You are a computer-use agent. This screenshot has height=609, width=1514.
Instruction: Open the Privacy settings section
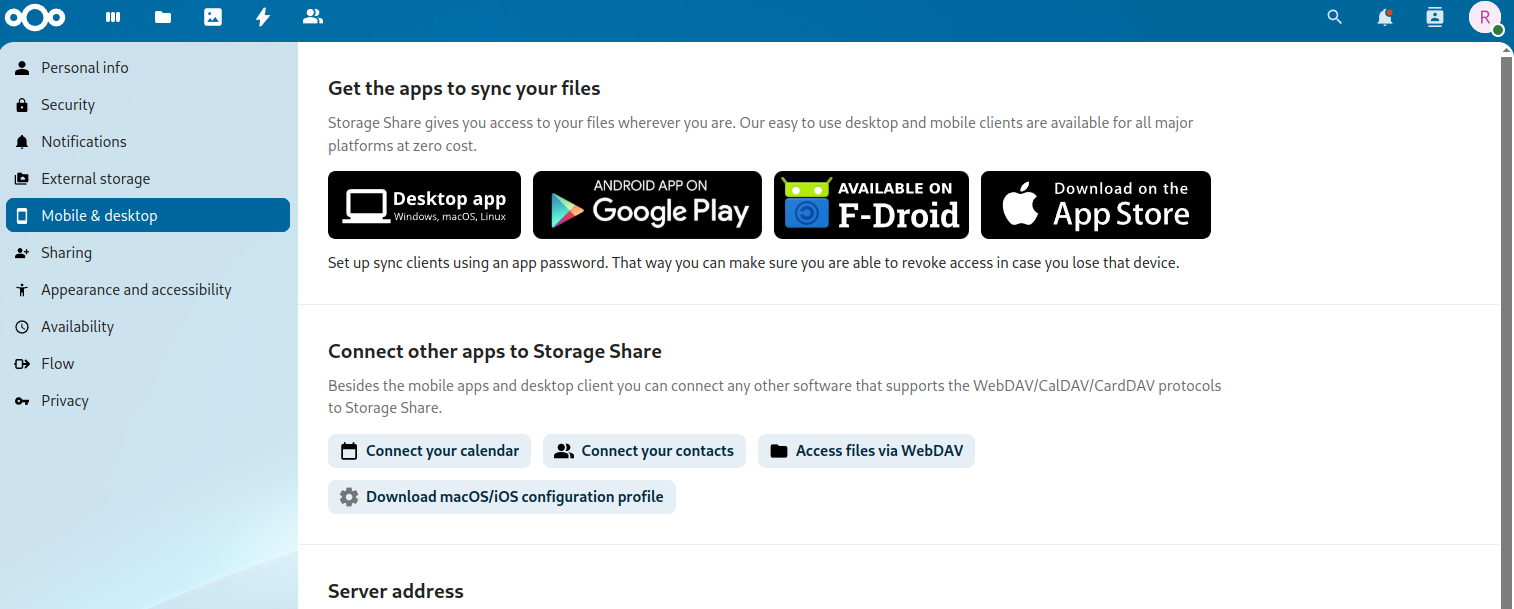(x=148, y=401)
